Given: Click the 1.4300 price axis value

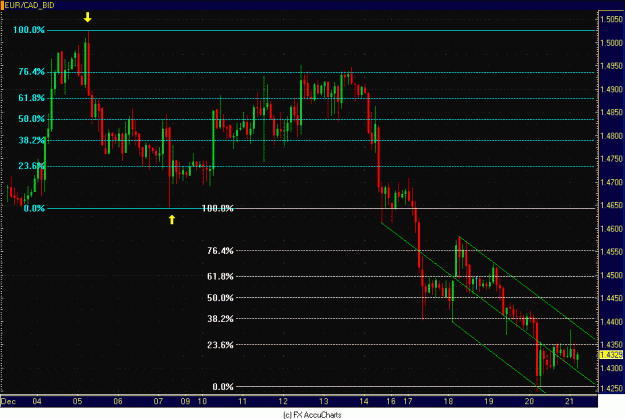Looking at the screenshot, I should [611, 368].
